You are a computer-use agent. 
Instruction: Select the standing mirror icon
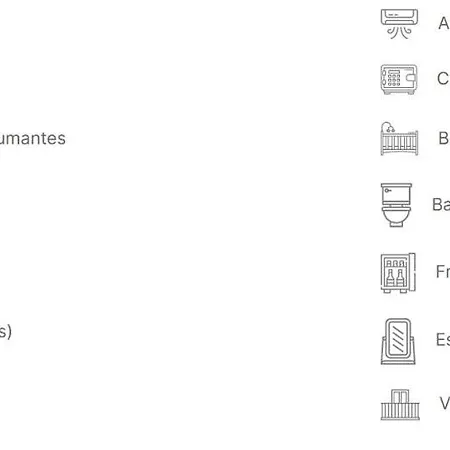[398, 341]
